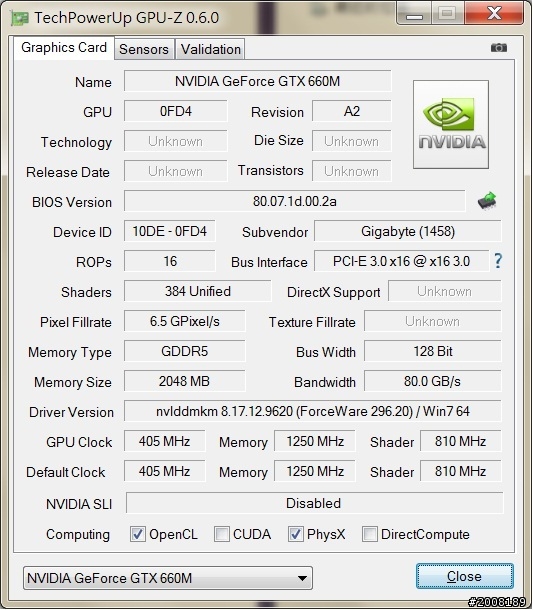Viewport: 533px width, 610px height.
Task: Click the Memory Type field GDDR5
Action: (185, 351)
